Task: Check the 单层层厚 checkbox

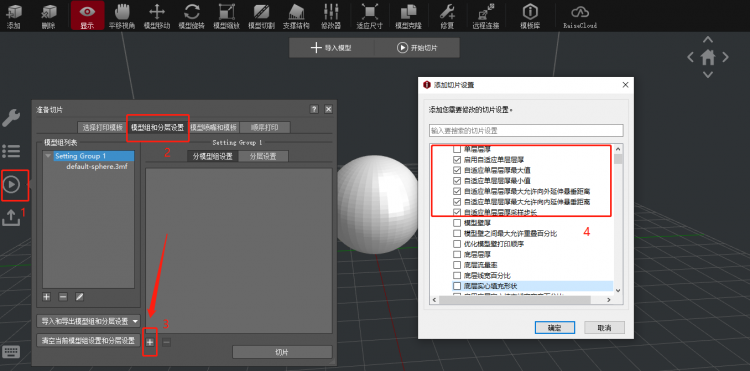Action: click(456, 149)
